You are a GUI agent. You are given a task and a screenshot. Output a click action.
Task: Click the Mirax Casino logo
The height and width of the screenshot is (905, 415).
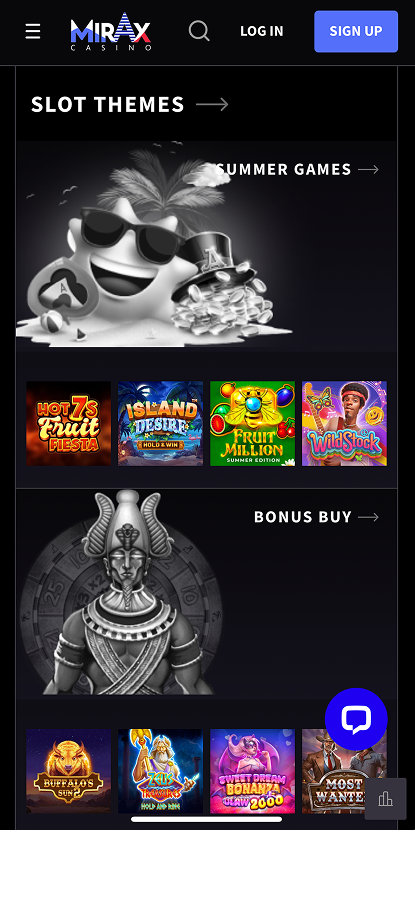pos(111,31)
